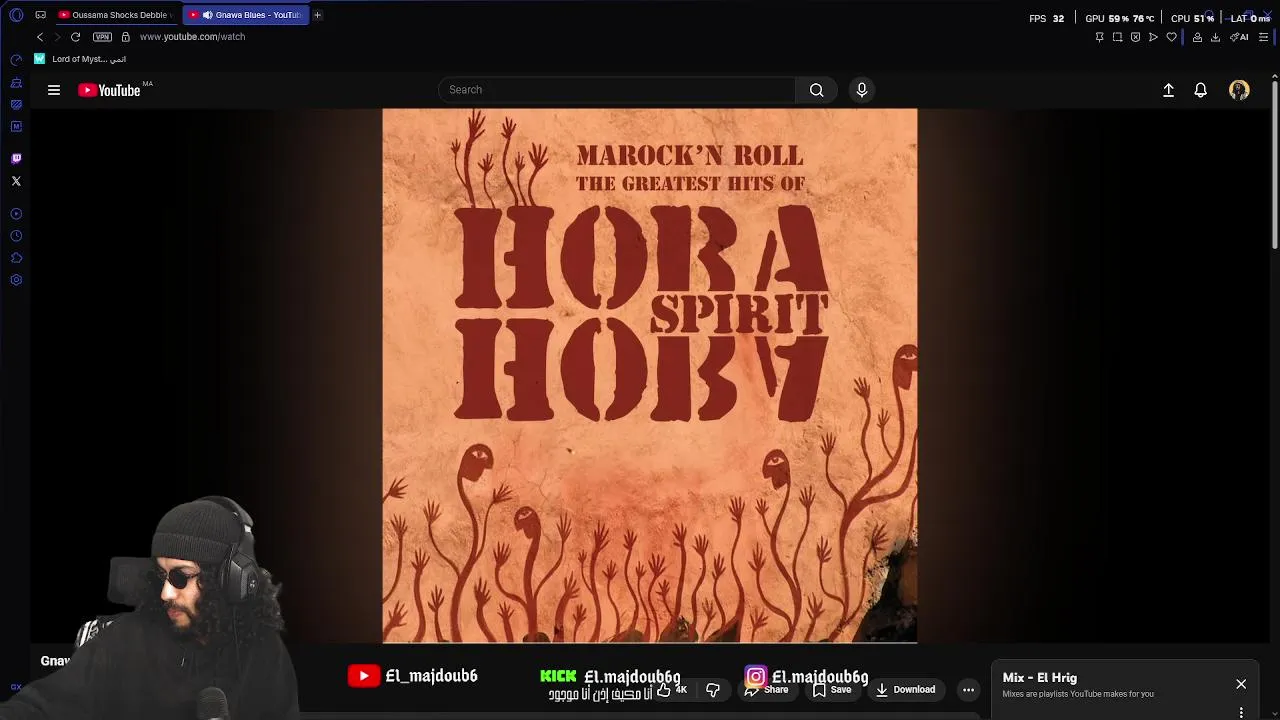
Task: Open a new tab with plus button
Action: tap(317, 15)
